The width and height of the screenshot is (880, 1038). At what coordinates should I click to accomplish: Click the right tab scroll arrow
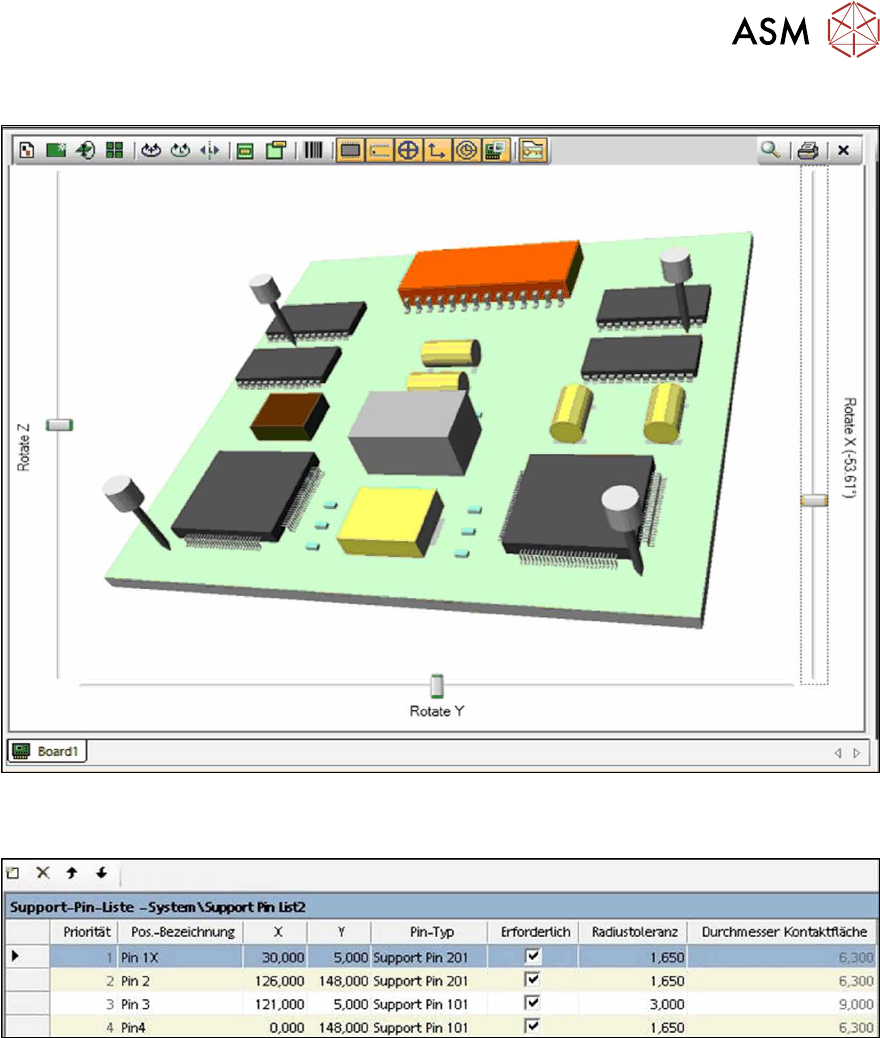click(x=857, y=753)
